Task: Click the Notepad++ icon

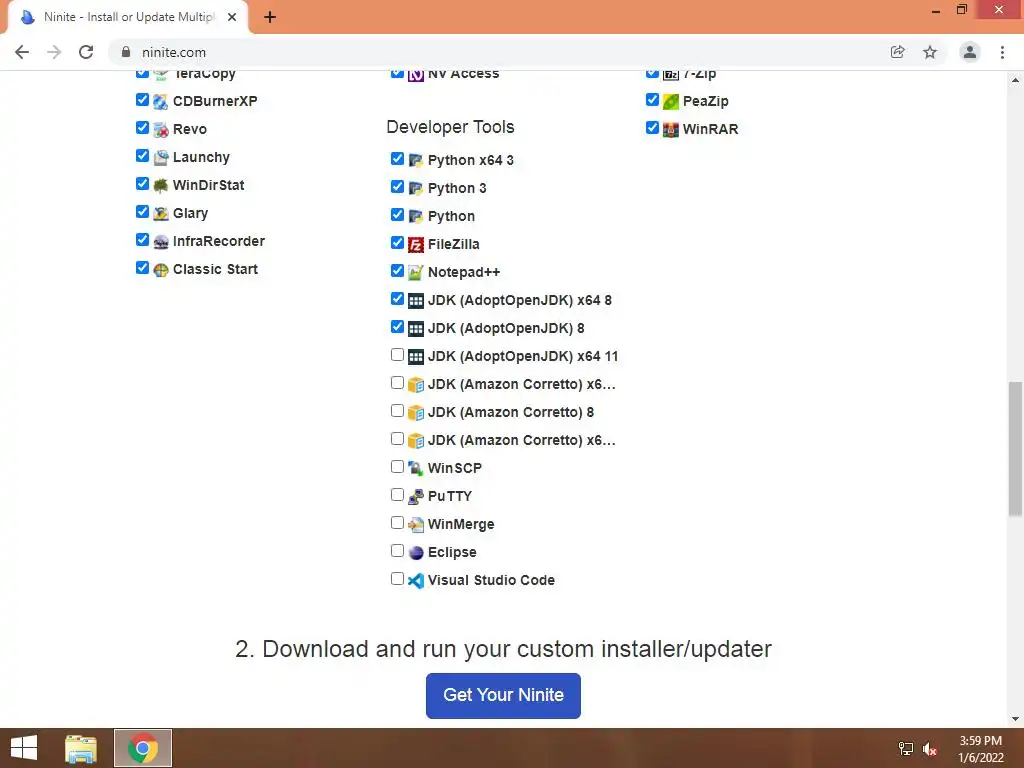Action: click(415, 273)
